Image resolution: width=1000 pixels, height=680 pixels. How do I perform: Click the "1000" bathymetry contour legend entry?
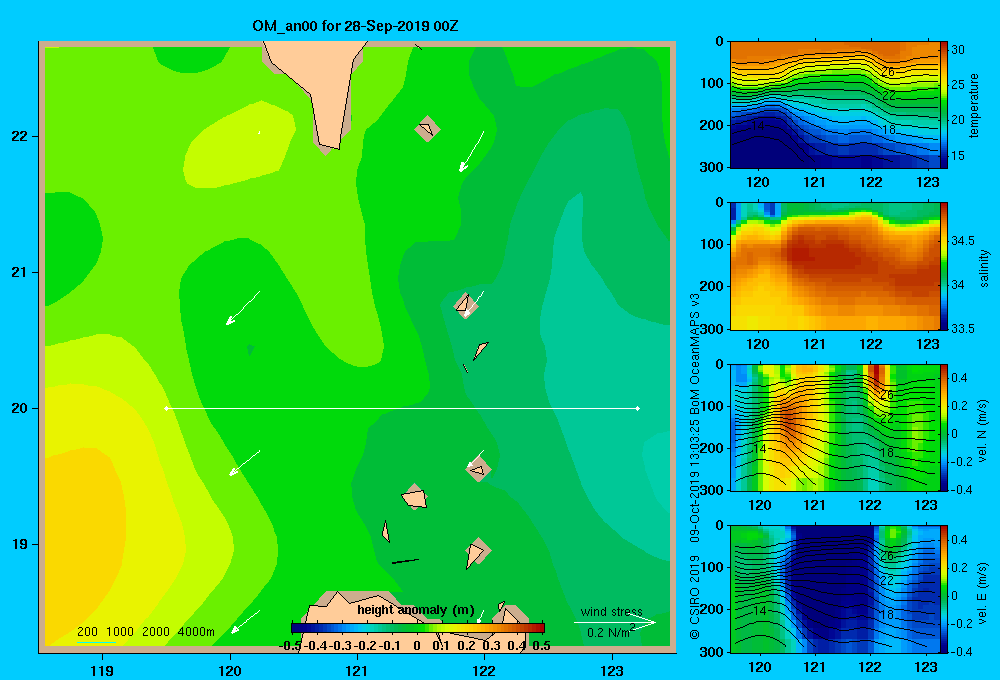(119, 632)
